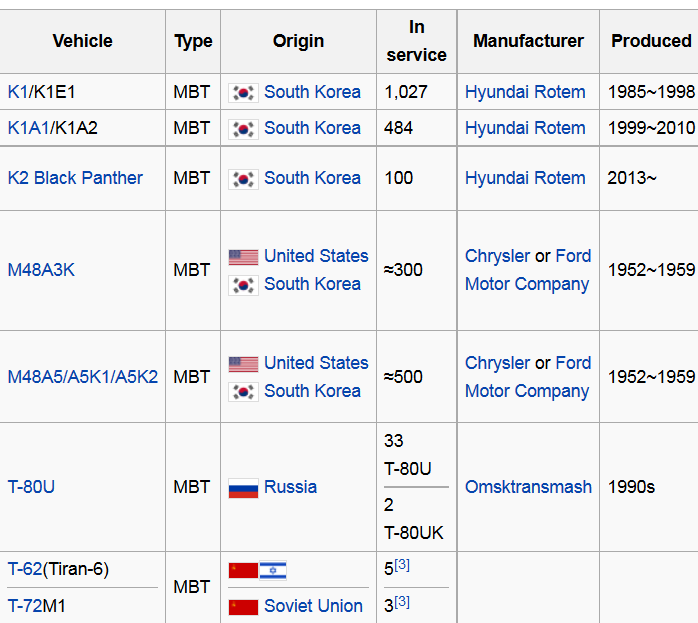Open the M48A3K vehicle link
698x623 pixels.
tap(41, 270)
